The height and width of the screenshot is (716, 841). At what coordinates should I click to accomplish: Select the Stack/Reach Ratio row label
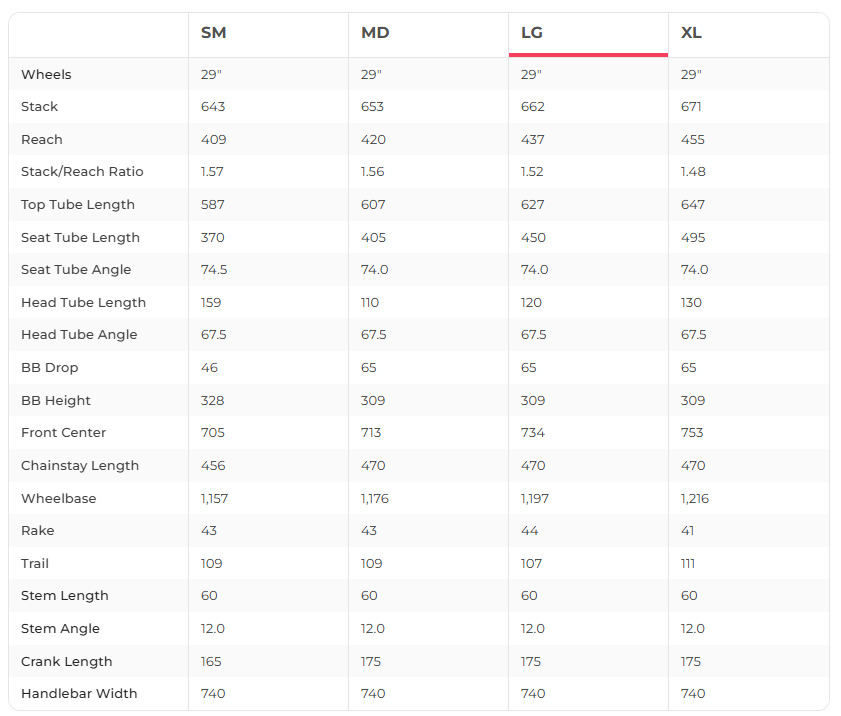(x=82, y=172)
